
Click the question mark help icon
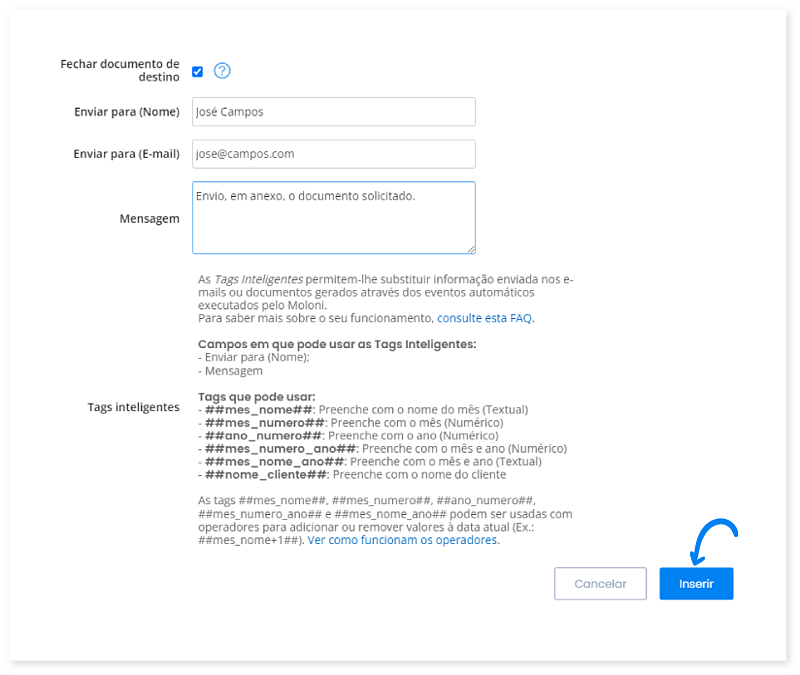point(222,71)
